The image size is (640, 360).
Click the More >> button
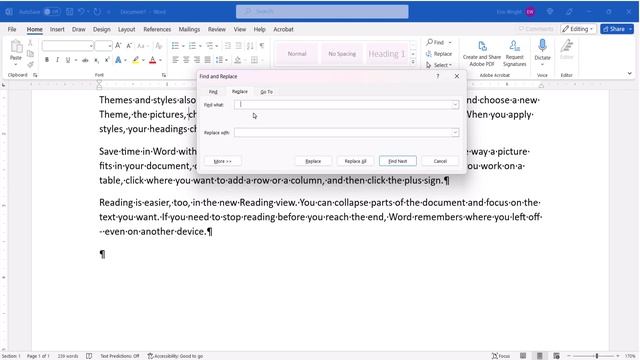[223, 161]
